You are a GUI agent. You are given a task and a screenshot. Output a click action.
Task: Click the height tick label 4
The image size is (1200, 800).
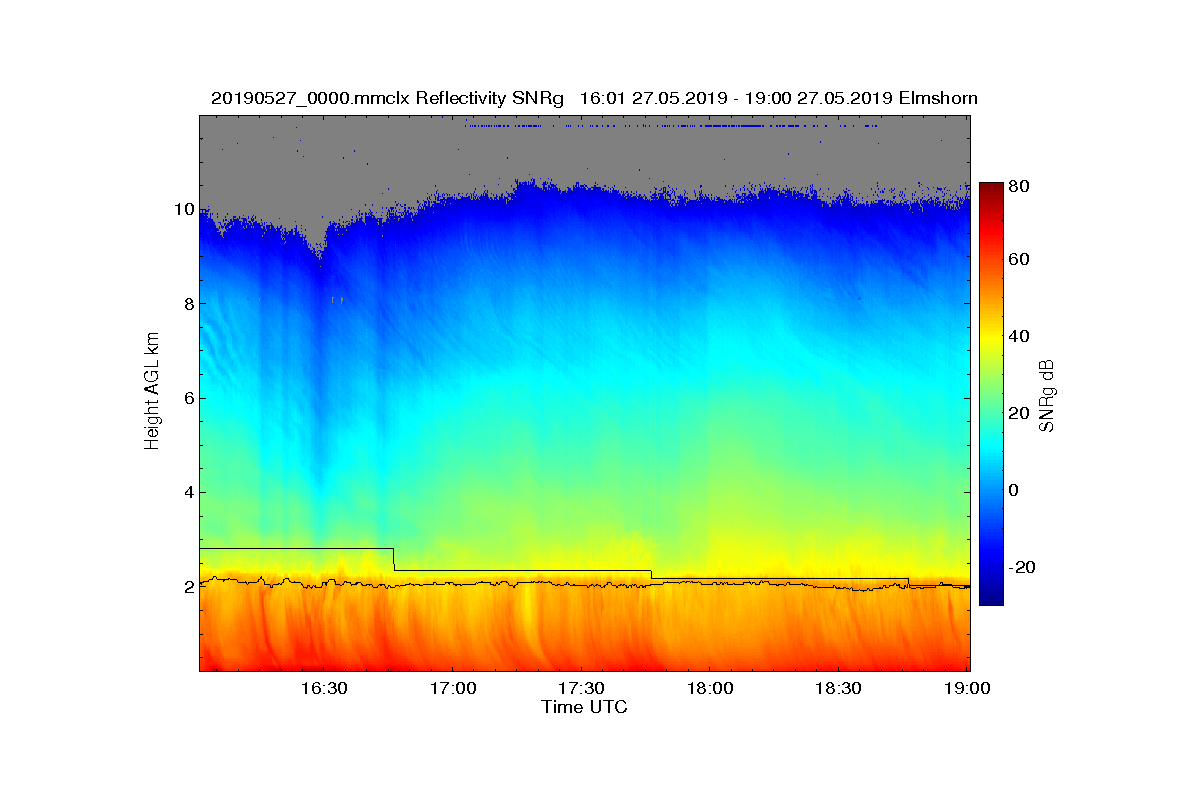[x=189, y=492]
